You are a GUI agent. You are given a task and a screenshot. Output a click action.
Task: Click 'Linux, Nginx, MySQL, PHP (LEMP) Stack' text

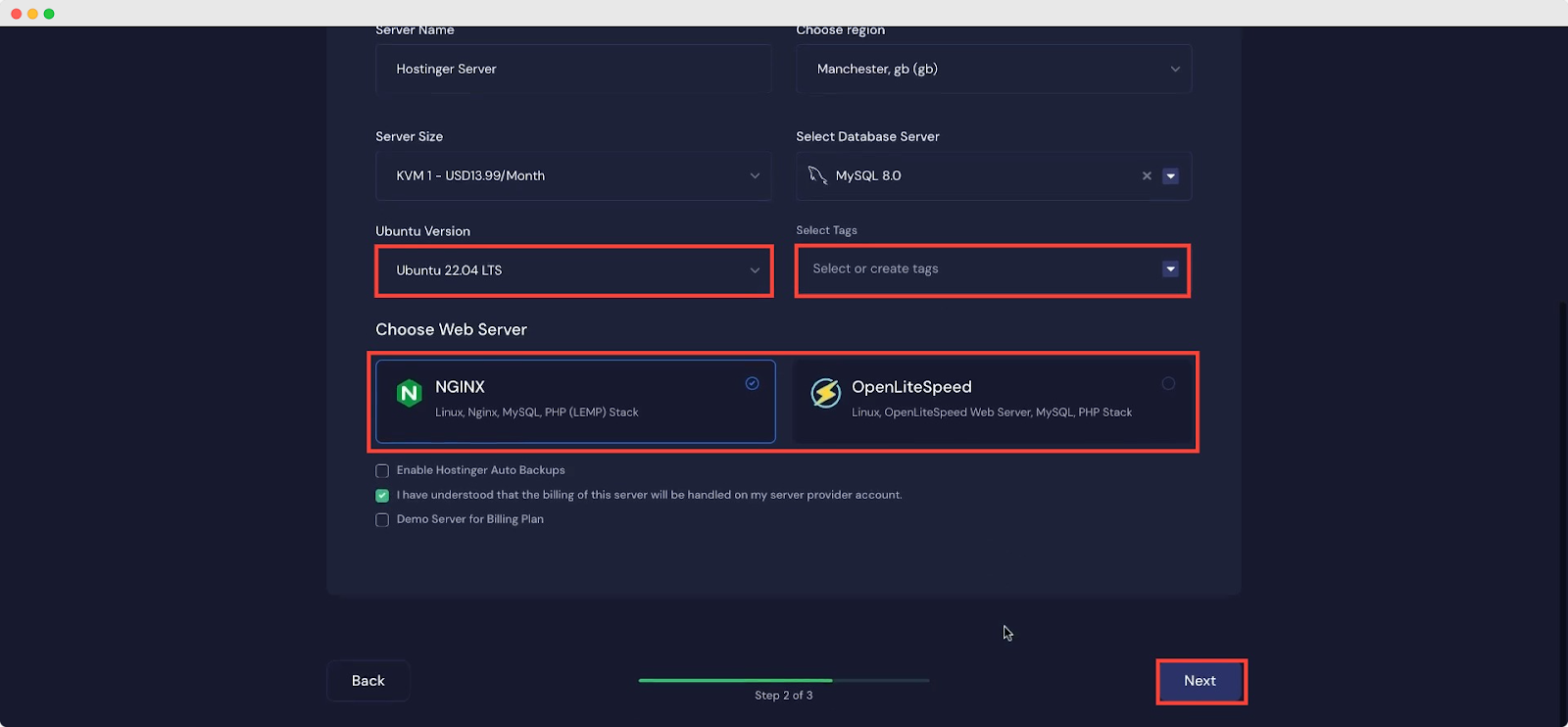[537, 412]
